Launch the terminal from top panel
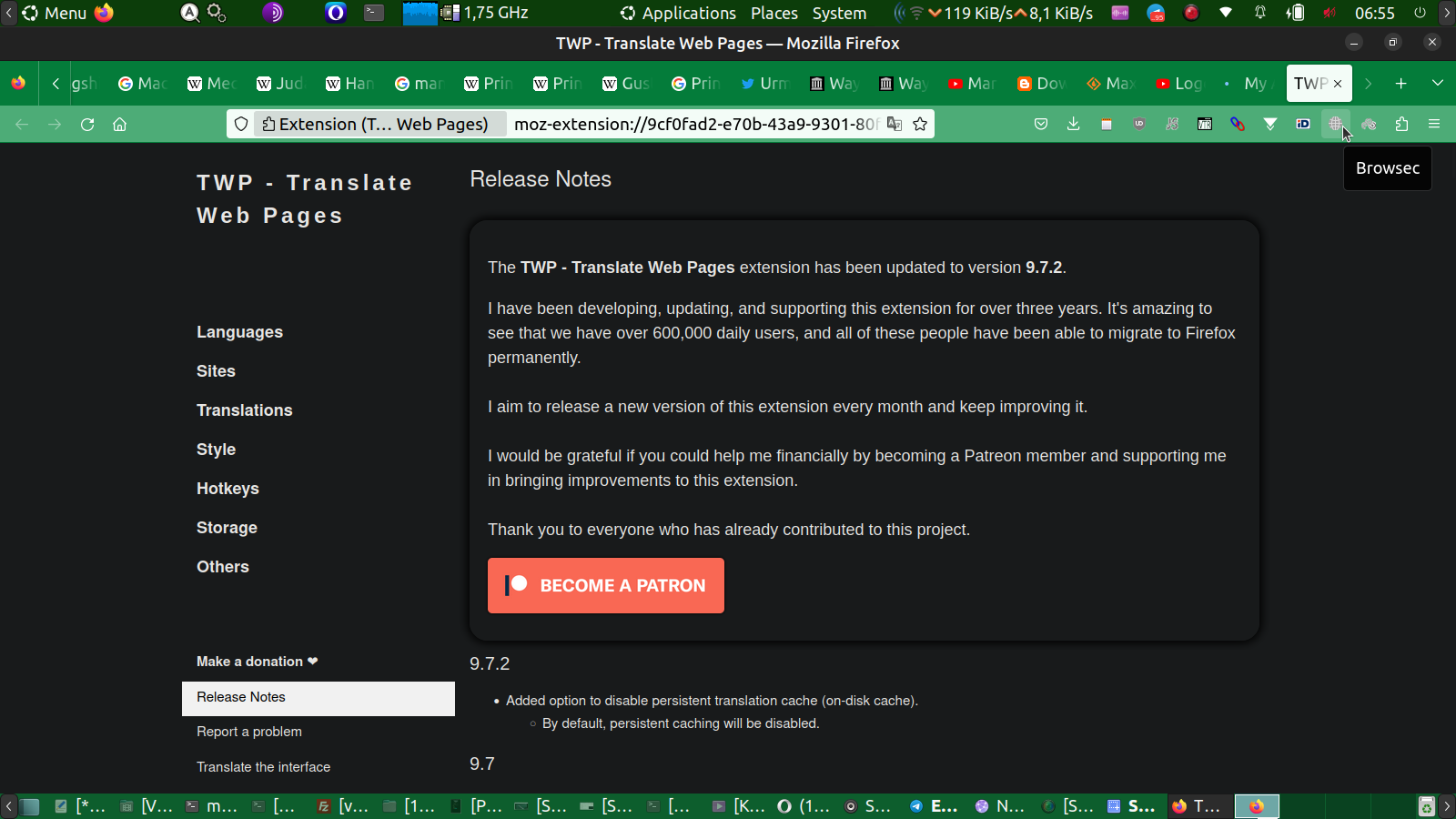Viewport: 1456px width, 819px height. [x=374, y=13]
